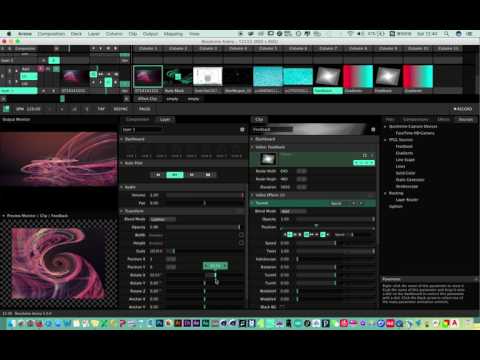Switch to the Composition properties tab
The width and height of the screenshot is (480, 360).
click(138, 119)
